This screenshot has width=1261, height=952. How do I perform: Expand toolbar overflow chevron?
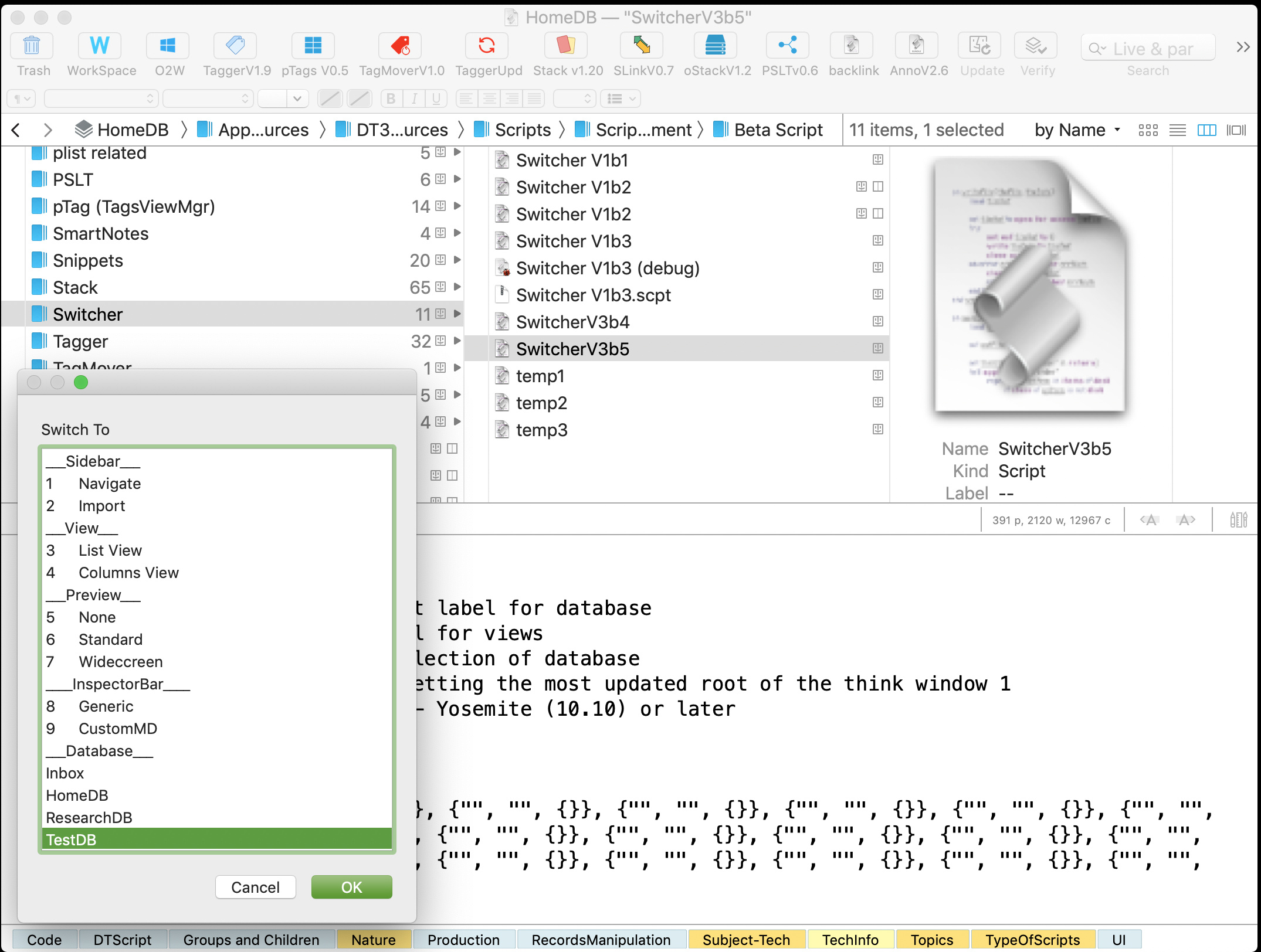tap(1243, 47)
